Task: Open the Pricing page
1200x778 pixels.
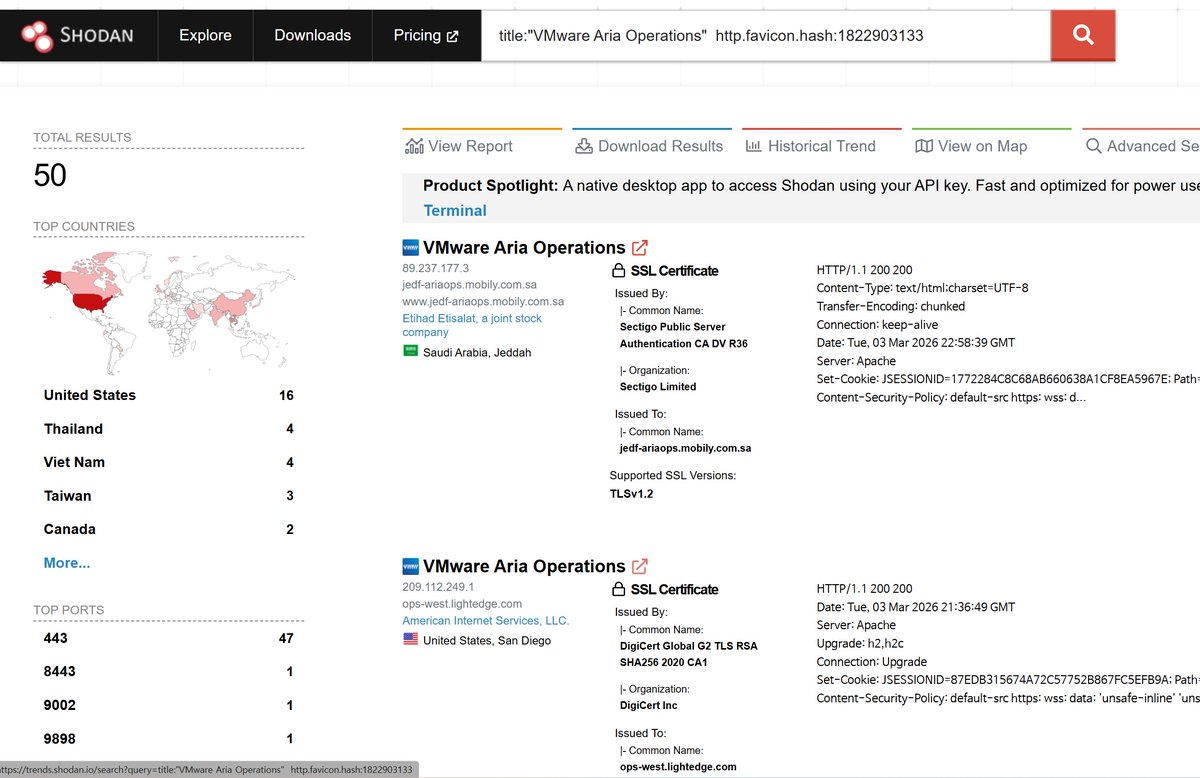Action: (x=426, y=35)
